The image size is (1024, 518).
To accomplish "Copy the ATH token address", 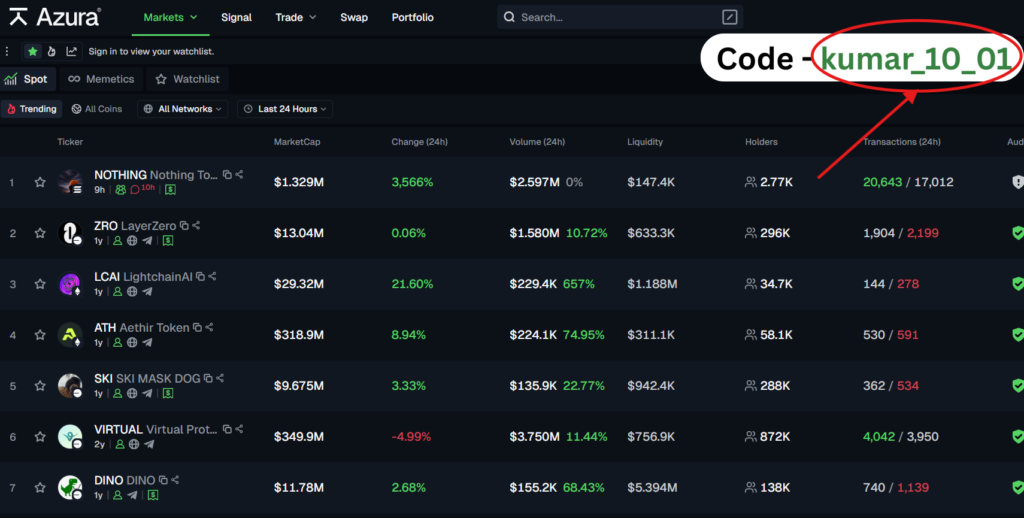I will 197,327.
